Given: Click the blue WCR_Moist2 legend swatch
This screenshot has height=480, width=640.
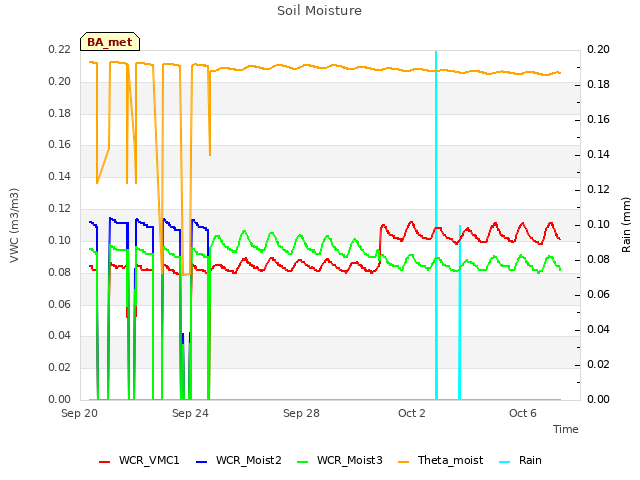Looking at the screenshot, I should (x=202, y=462).
